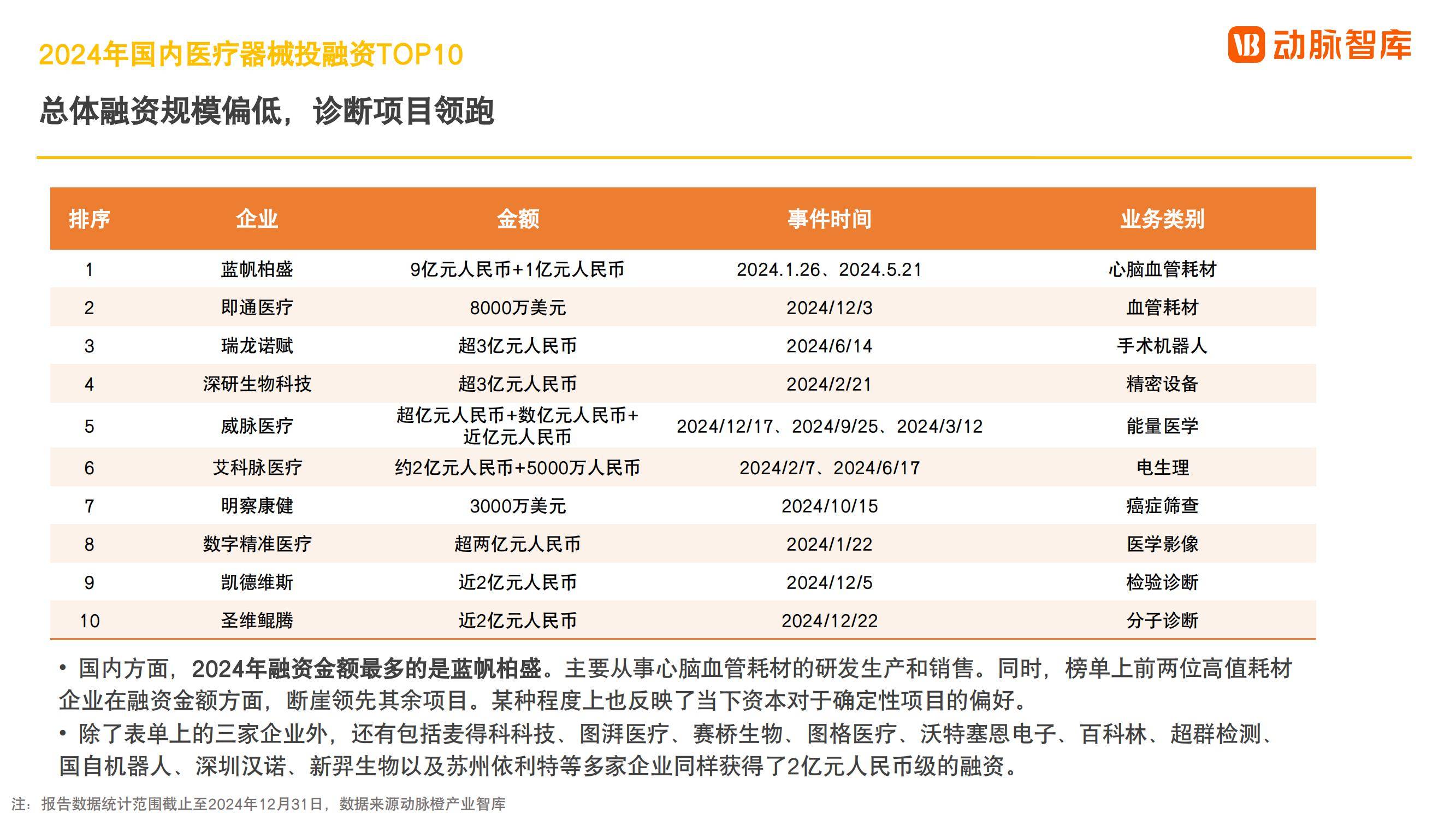
Task: Select company cell 瑞龙诺赋
Action: [257, 346]
